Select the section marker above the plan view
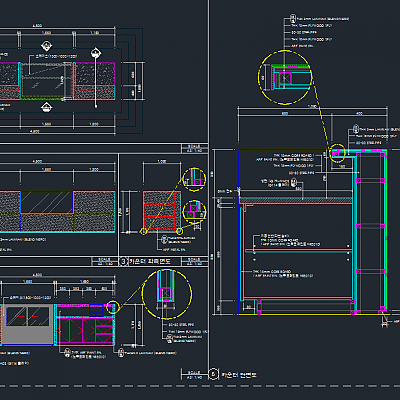The width and height of the screenshot is (400, 400). tap(46, 46)
